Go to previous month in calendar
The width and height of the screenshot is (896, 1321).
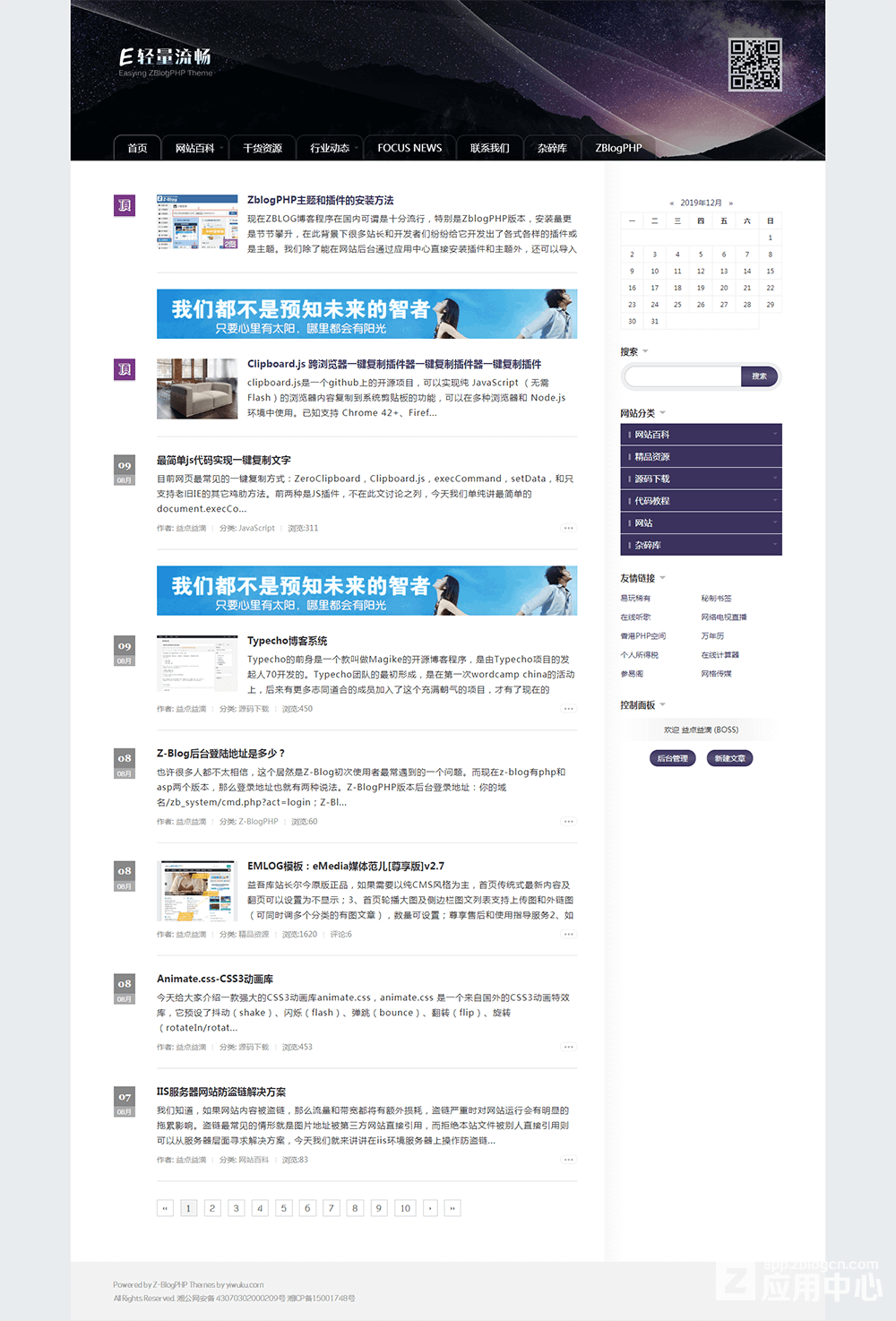tap(672, 203)
